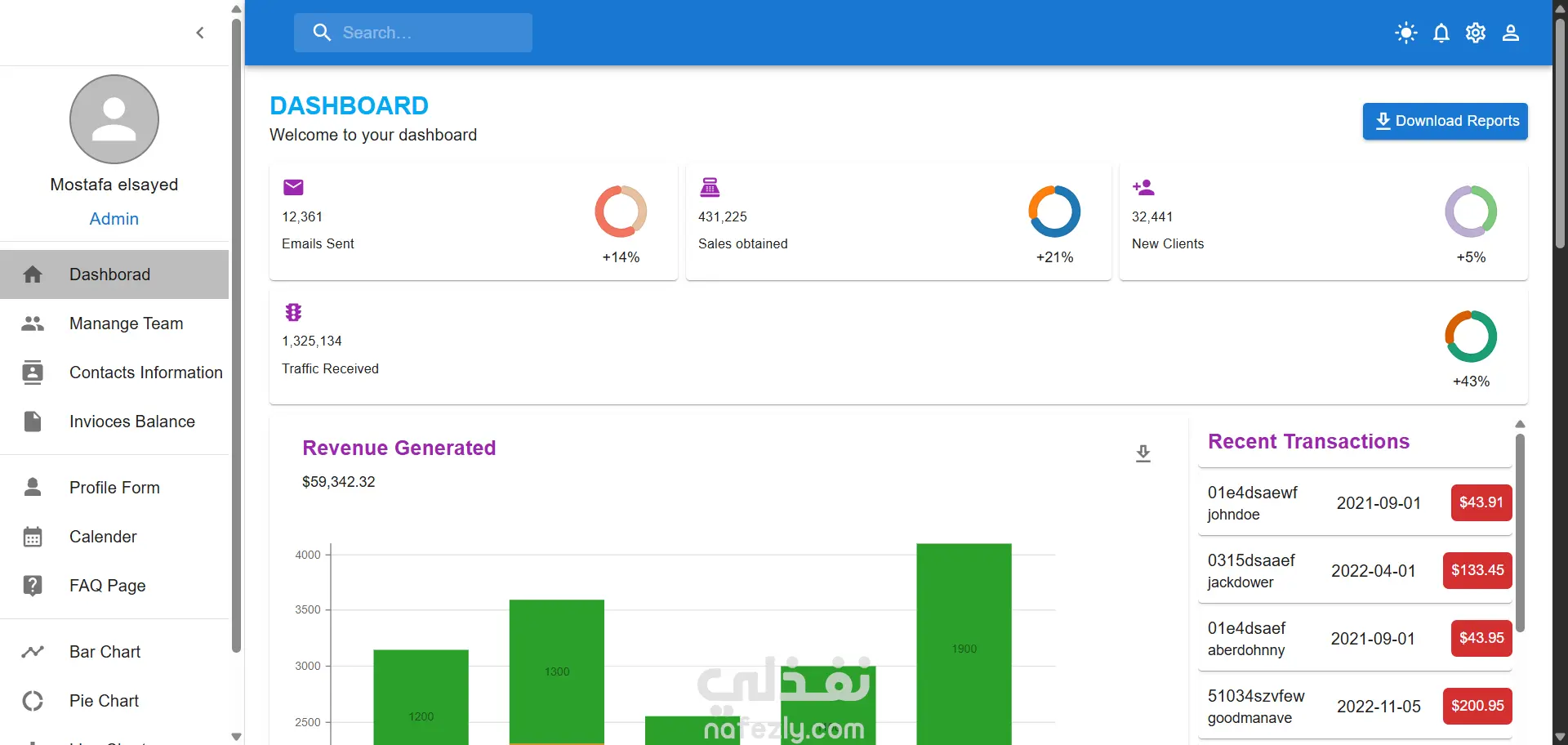Click the main page scrollbar thumb
1568x745 pixels.
point(1560,132)
